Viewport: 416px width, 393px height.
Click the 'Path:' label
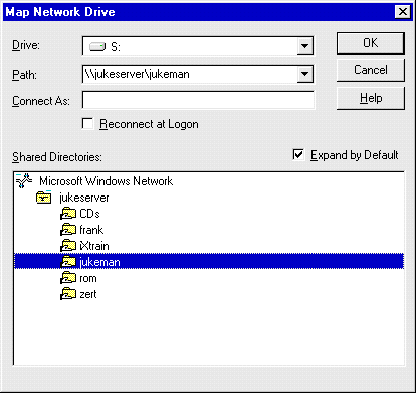24,75
